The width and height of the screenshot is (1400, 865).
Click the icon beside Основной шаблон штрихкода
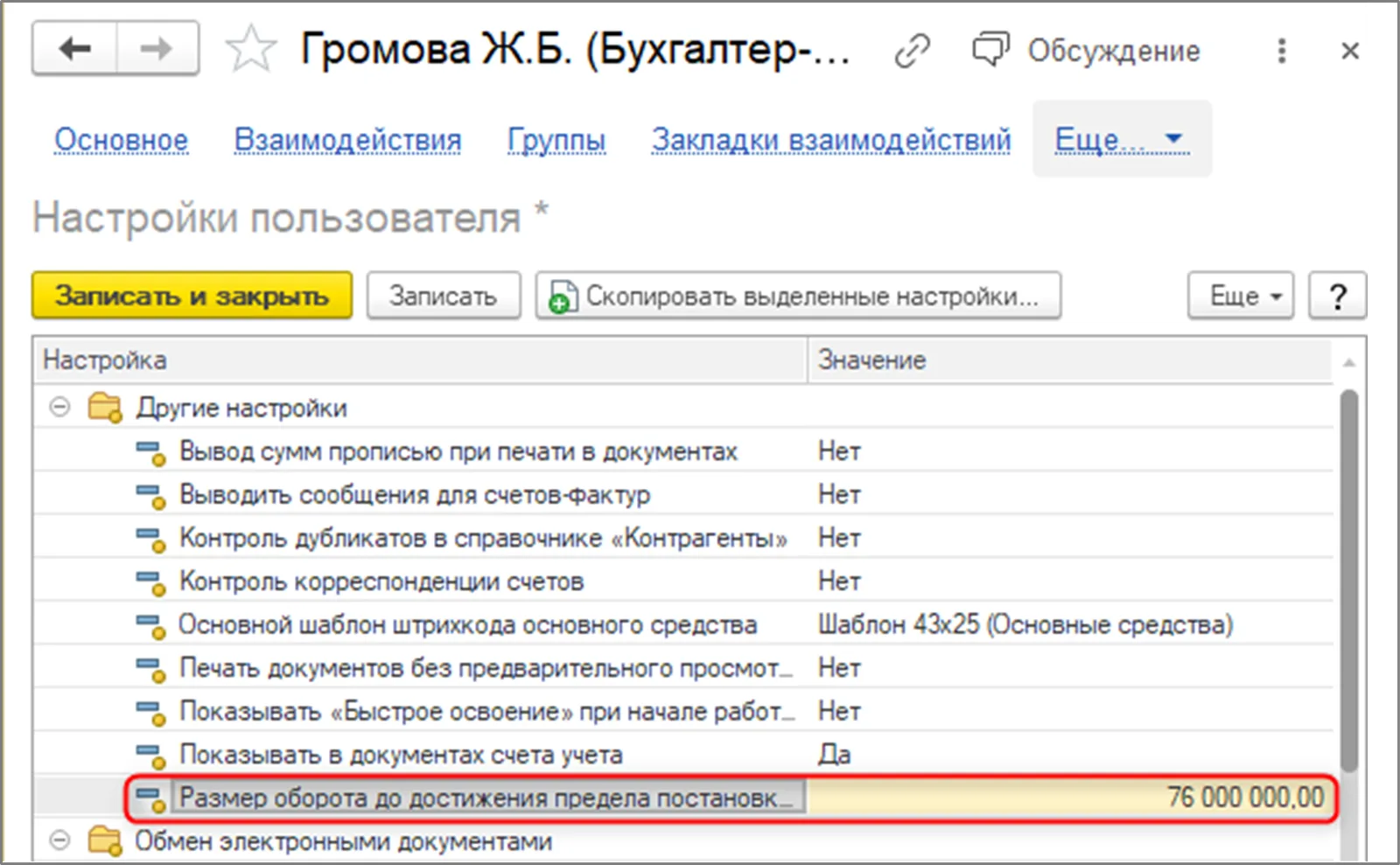coord(150,625)
